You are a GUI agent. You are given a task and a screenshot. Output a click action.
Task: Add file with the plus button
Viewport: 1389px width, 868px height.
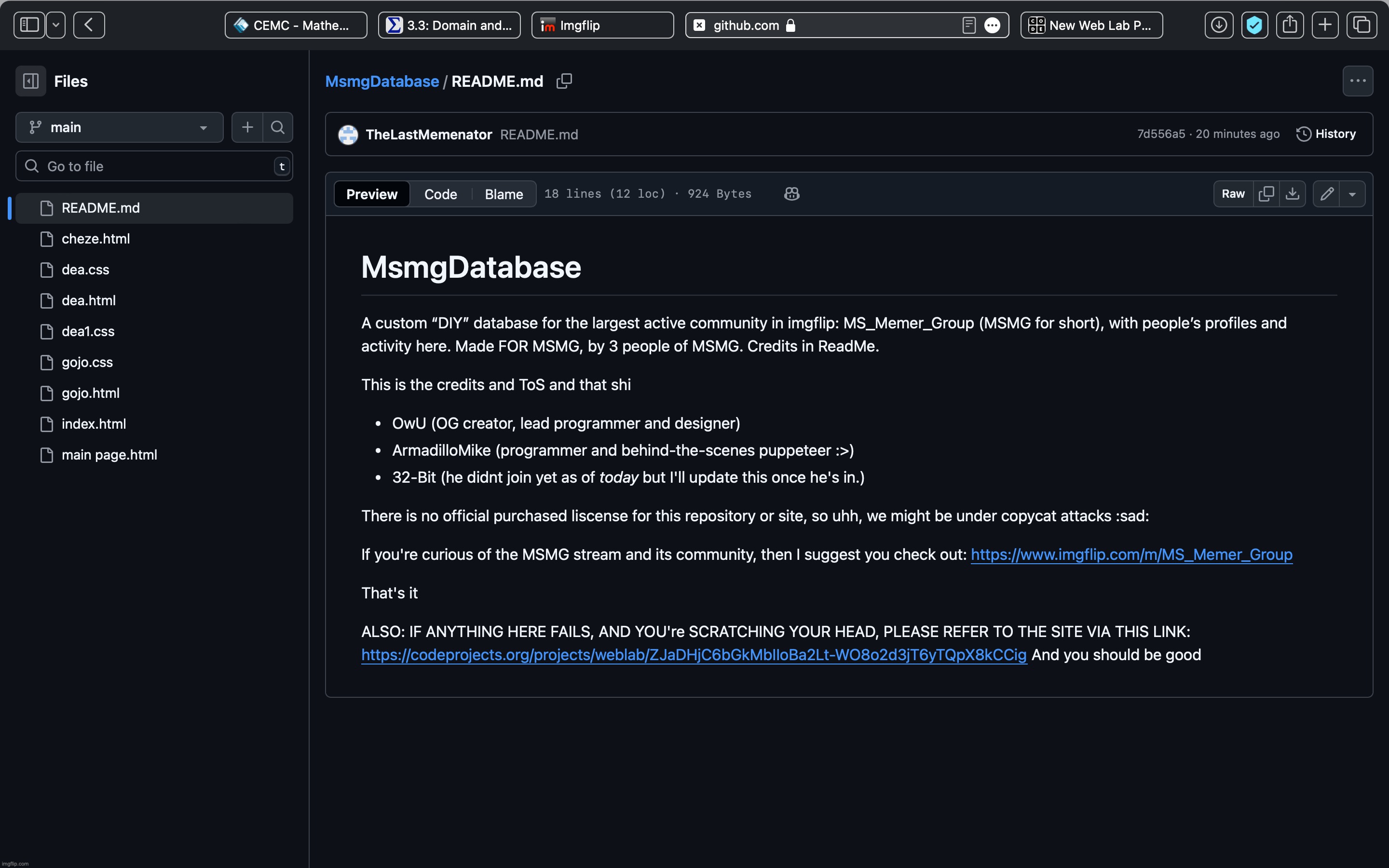(247, 127)
